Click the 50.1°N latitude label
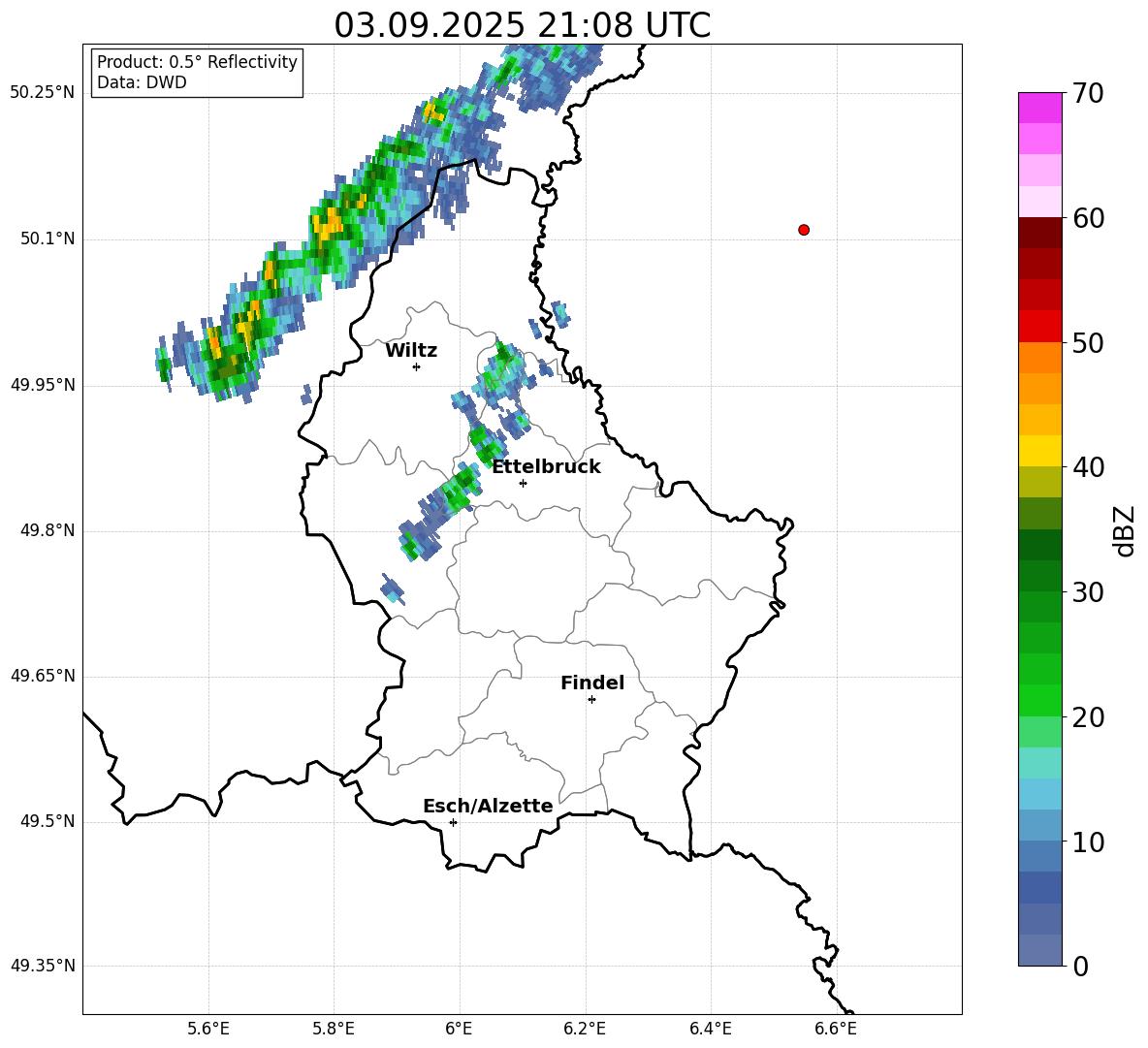This screenshot has height=1048, width=1148. [48, 239]
